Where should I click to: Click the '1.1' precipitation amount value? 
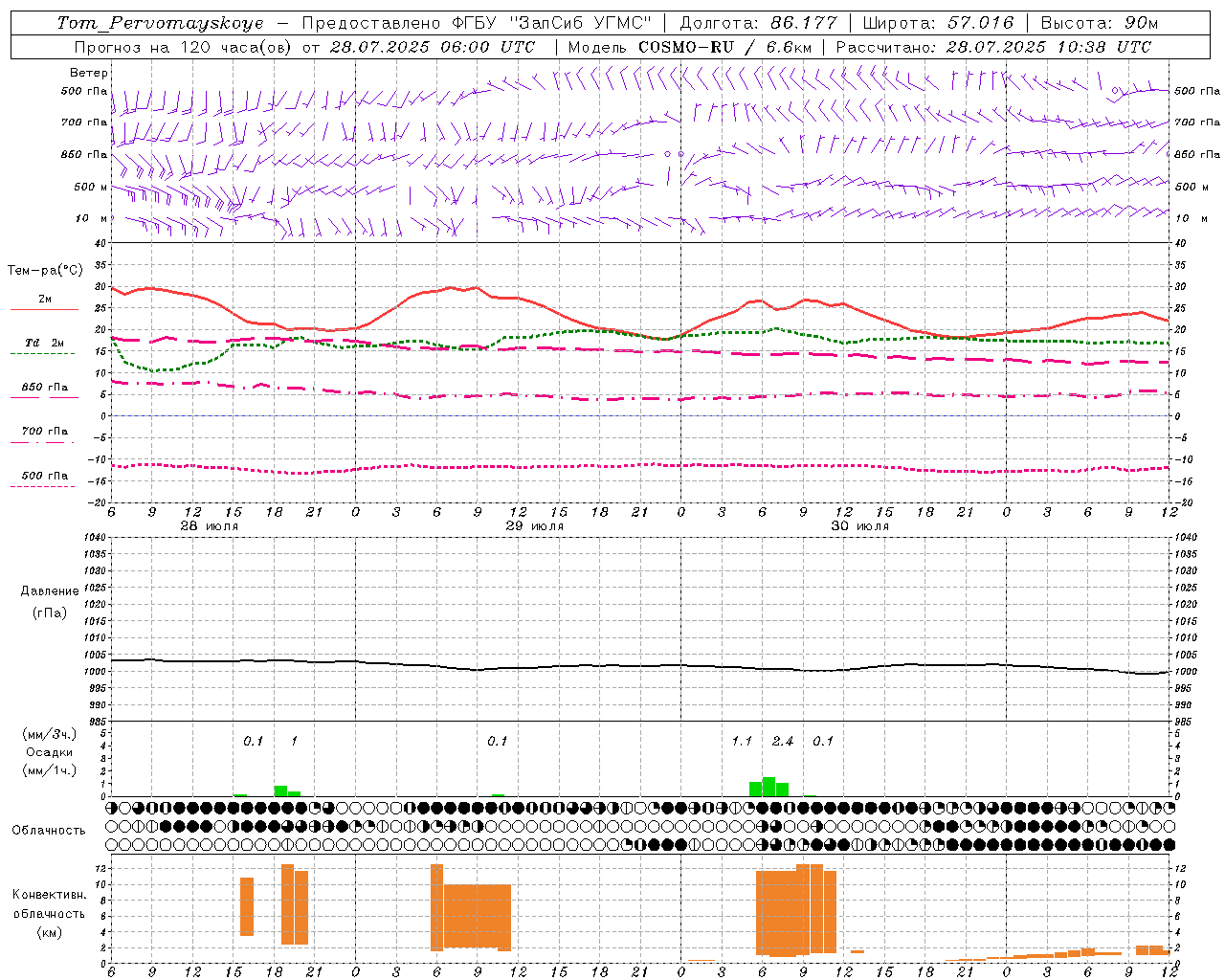tap(742, 741)
